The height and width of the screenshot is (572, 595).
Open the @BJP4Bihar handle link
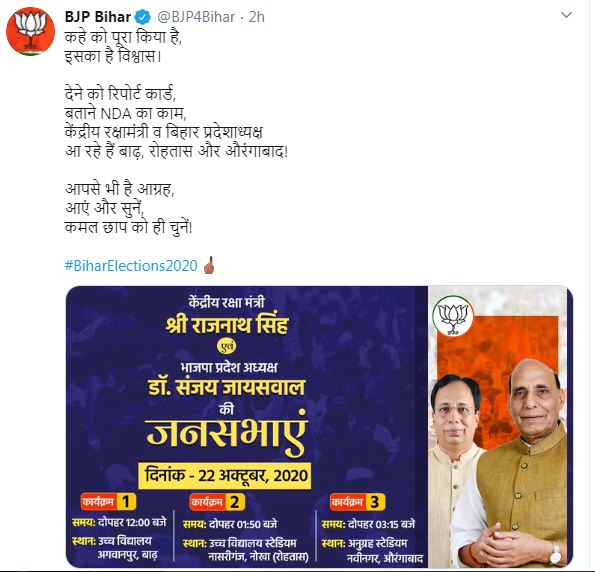point(196,17)
